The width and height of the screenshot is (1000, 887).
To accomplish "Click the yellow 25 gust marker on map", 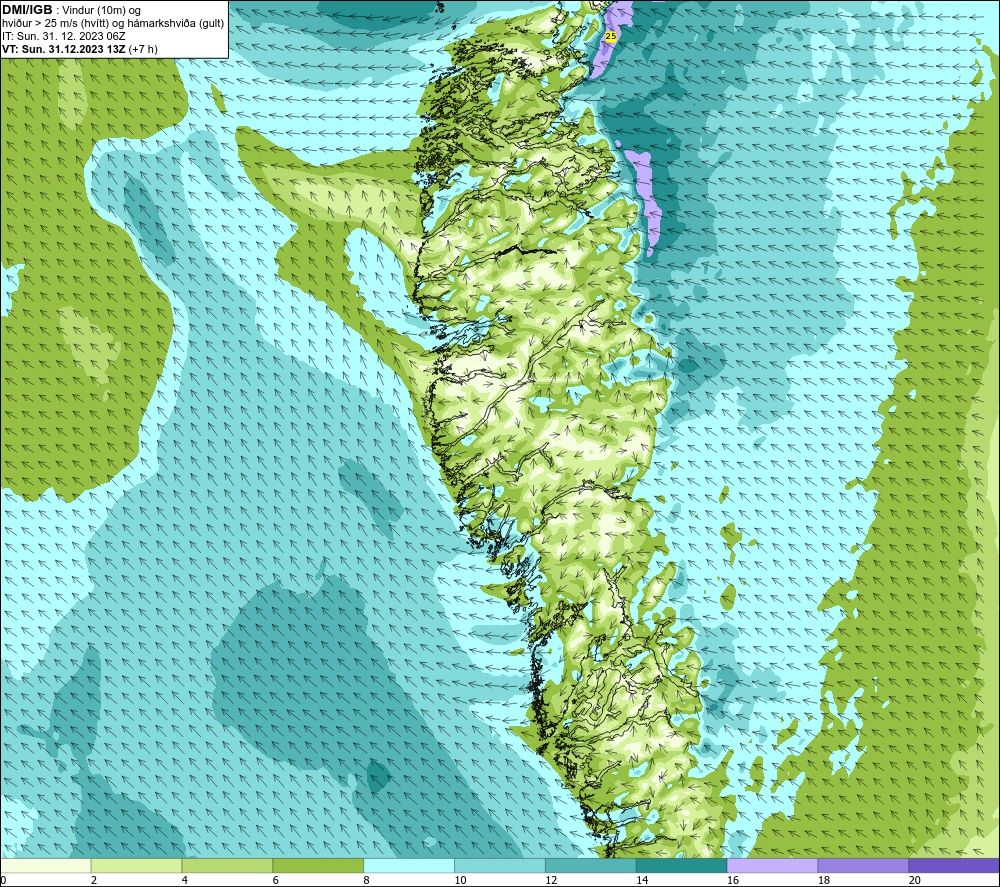I will 610,36.
